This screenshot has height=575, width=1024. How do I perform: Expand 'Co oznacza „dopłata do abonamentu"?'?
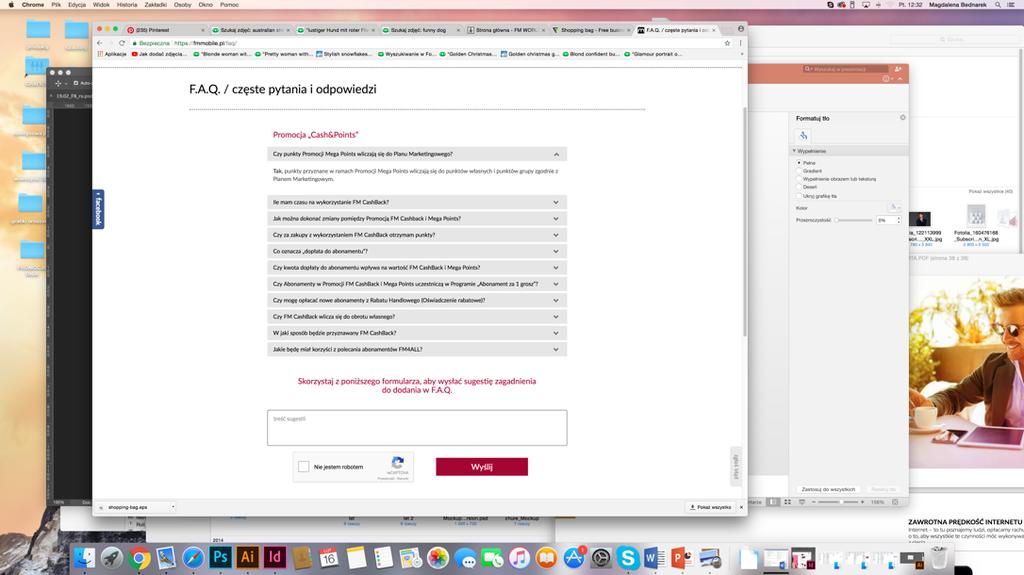tap(417, 252)
